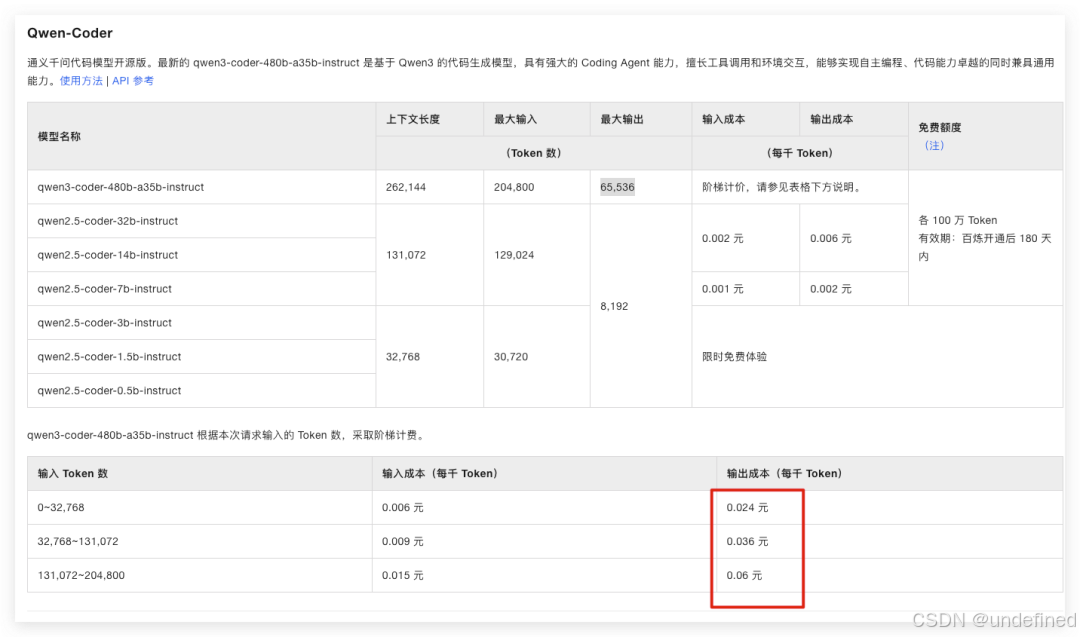Click the 0.002 元 output cost cell
Viewport: 1080px width, 637px height.
point(831,289)
